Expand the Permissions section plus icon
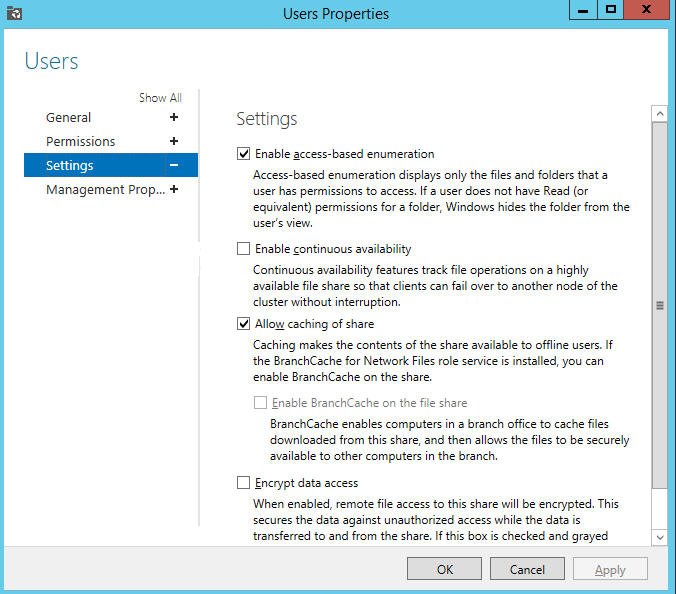Viewport: 676px width, 594px height. pos(174,141)
